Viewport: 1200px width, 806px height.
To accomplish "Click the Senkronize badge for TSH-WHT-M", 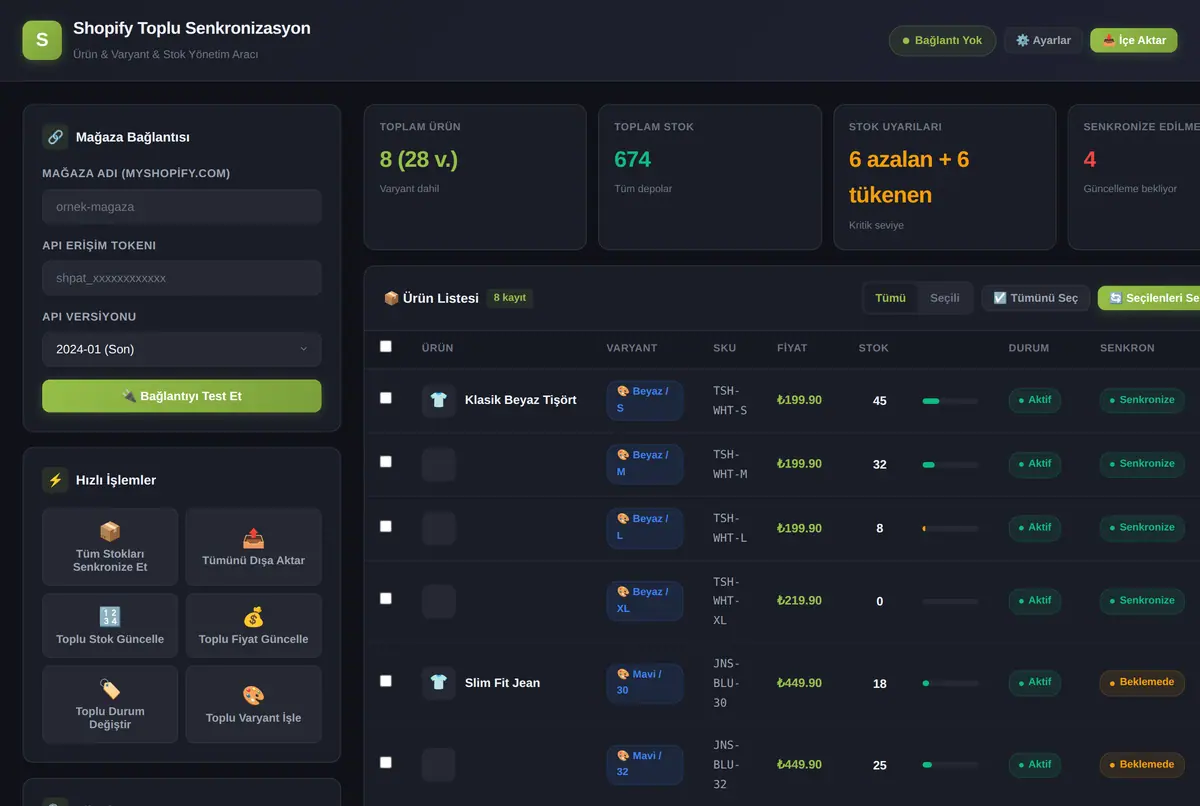I will click(1142, 464).
